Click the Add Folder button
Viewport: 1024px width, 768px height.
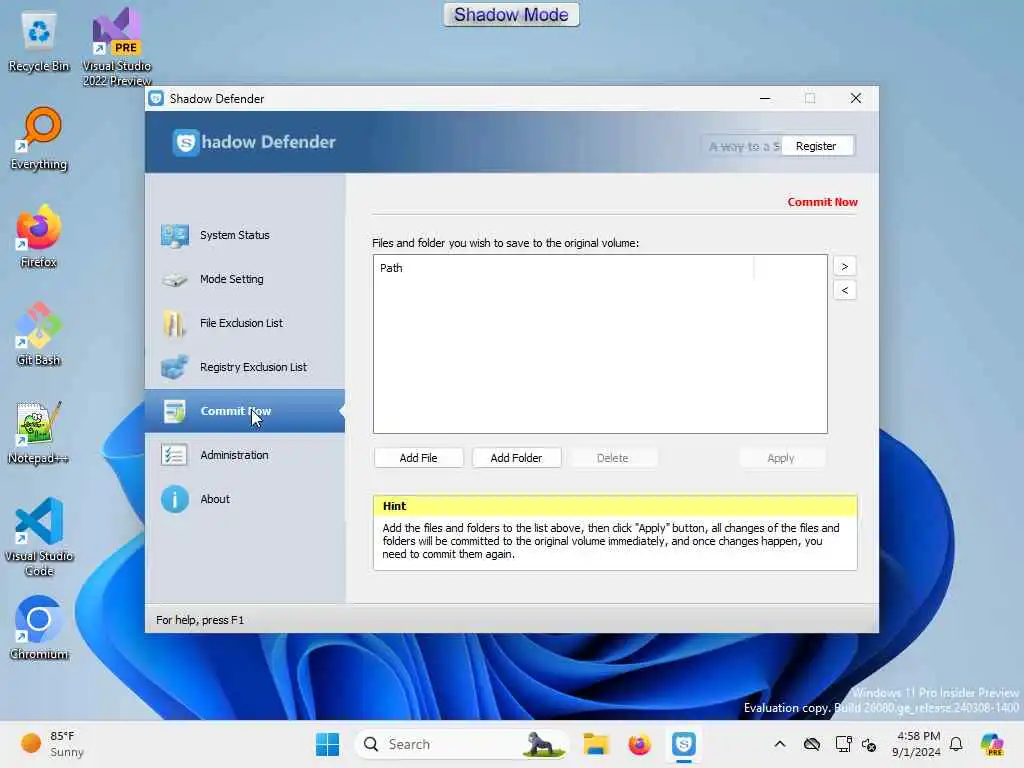tap(516, 458)
